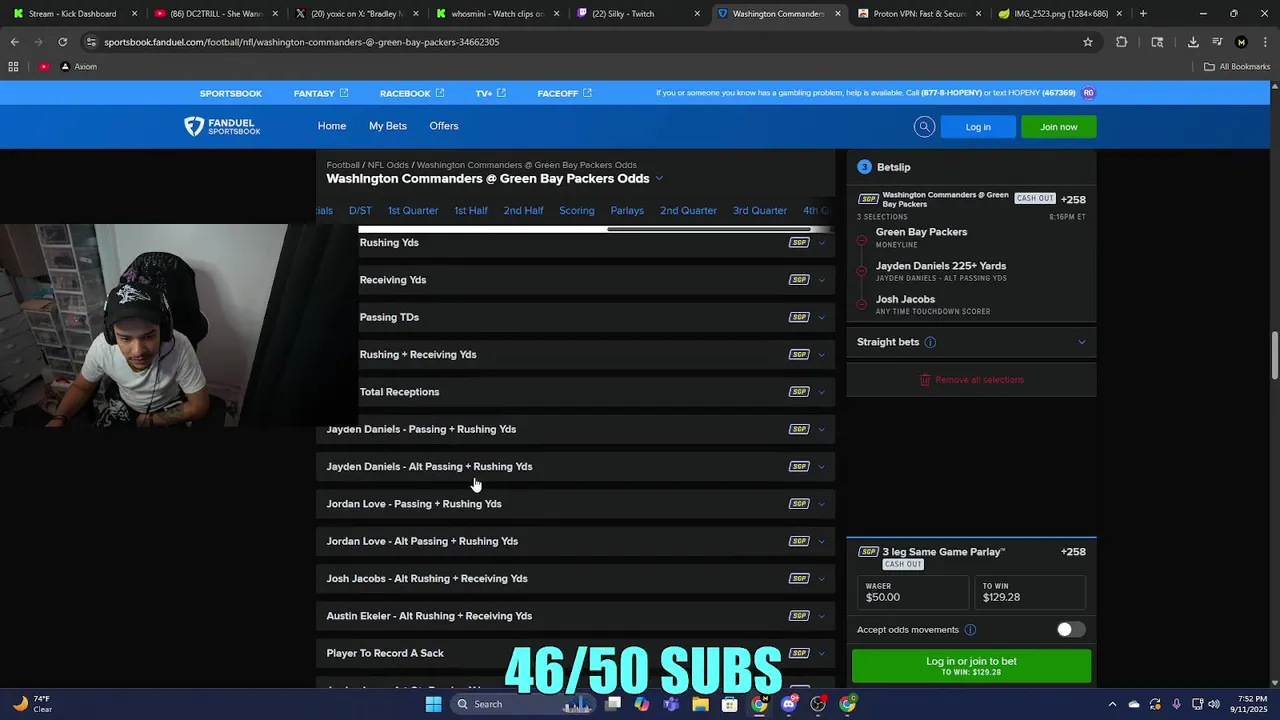Open the My Bets link

click(x=388, y=126)
